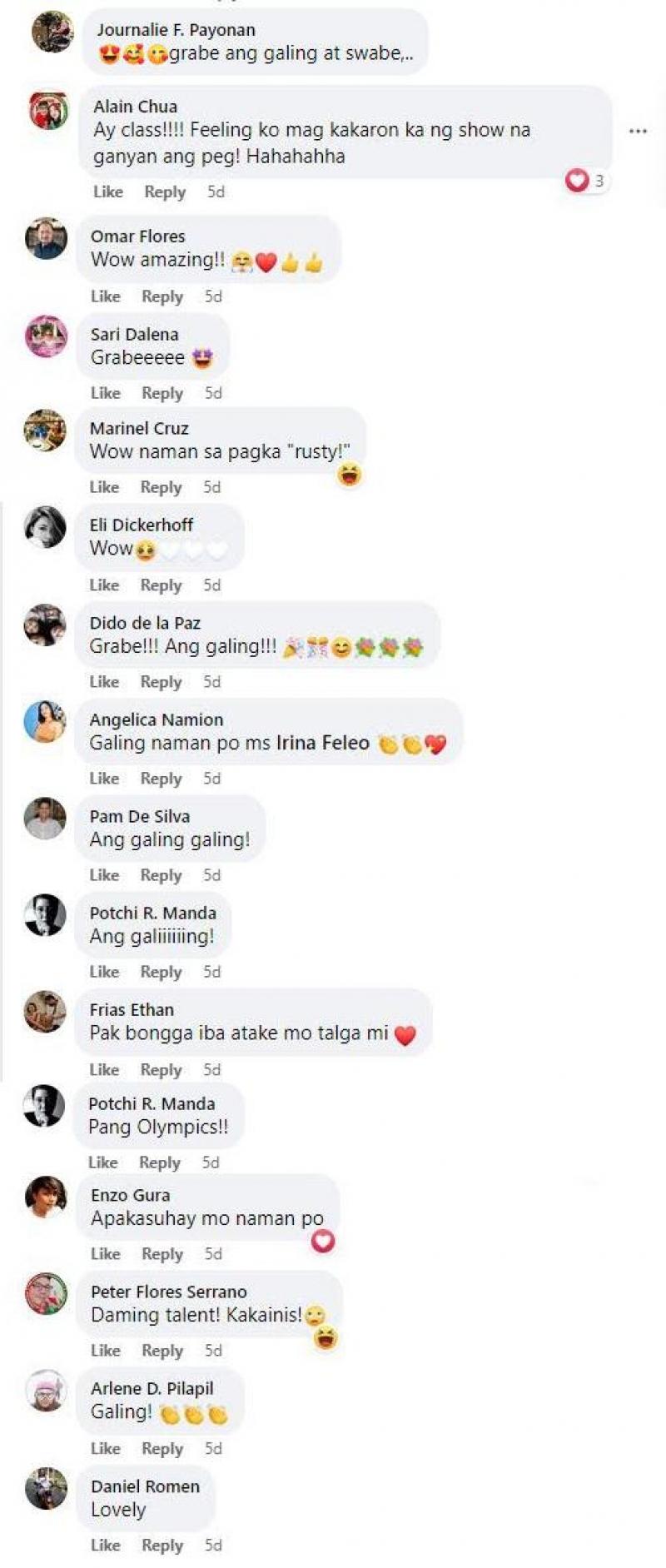
Task: Click Eli Dickerhoff's avatar
Action: (x=45, y=527)
